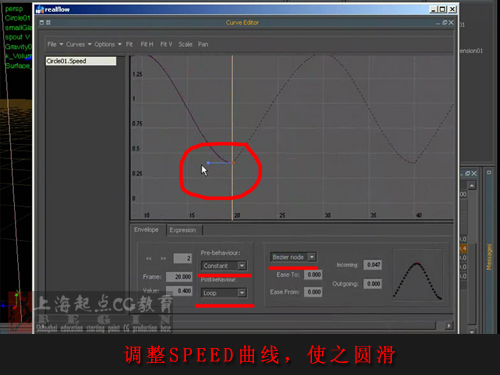500x375 pixels.
Task: Switch to the Expresion tab
Action: (183, 230)
